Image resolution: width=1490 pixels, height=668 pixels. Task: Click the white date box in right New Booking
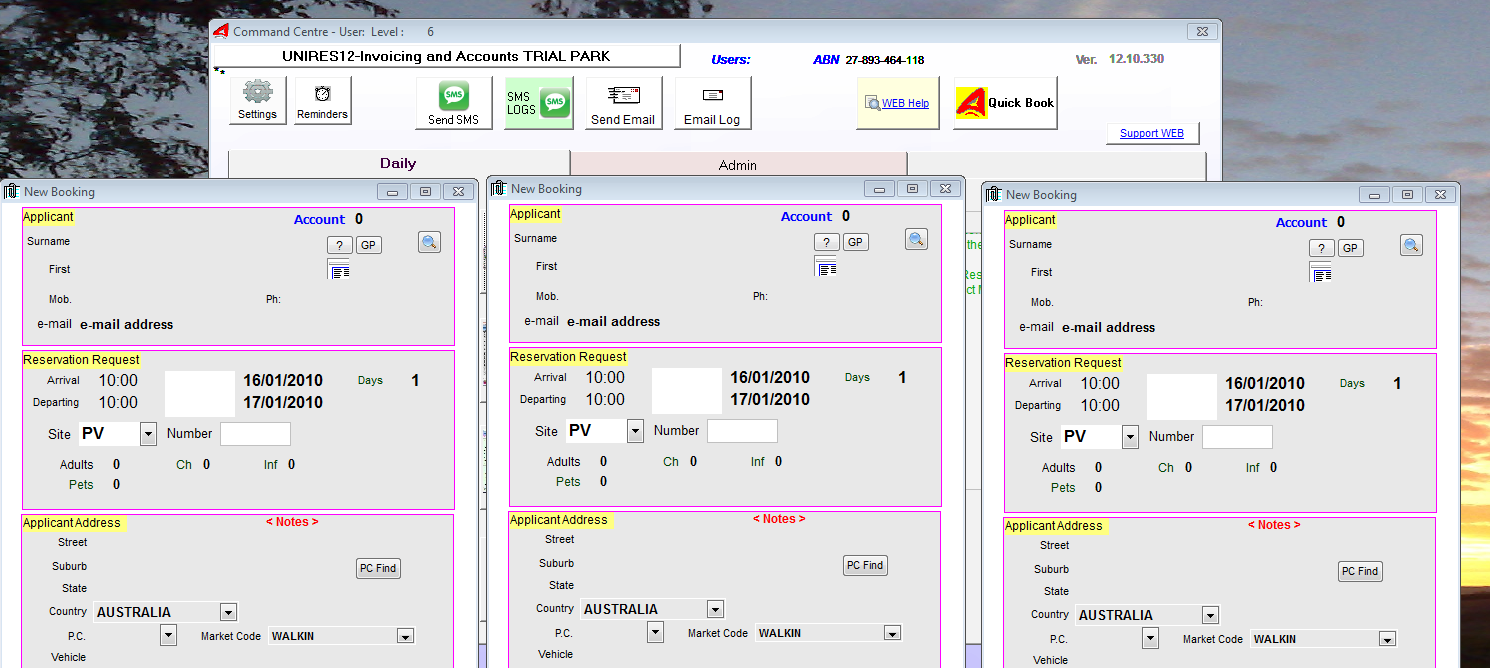[1182, 397]
